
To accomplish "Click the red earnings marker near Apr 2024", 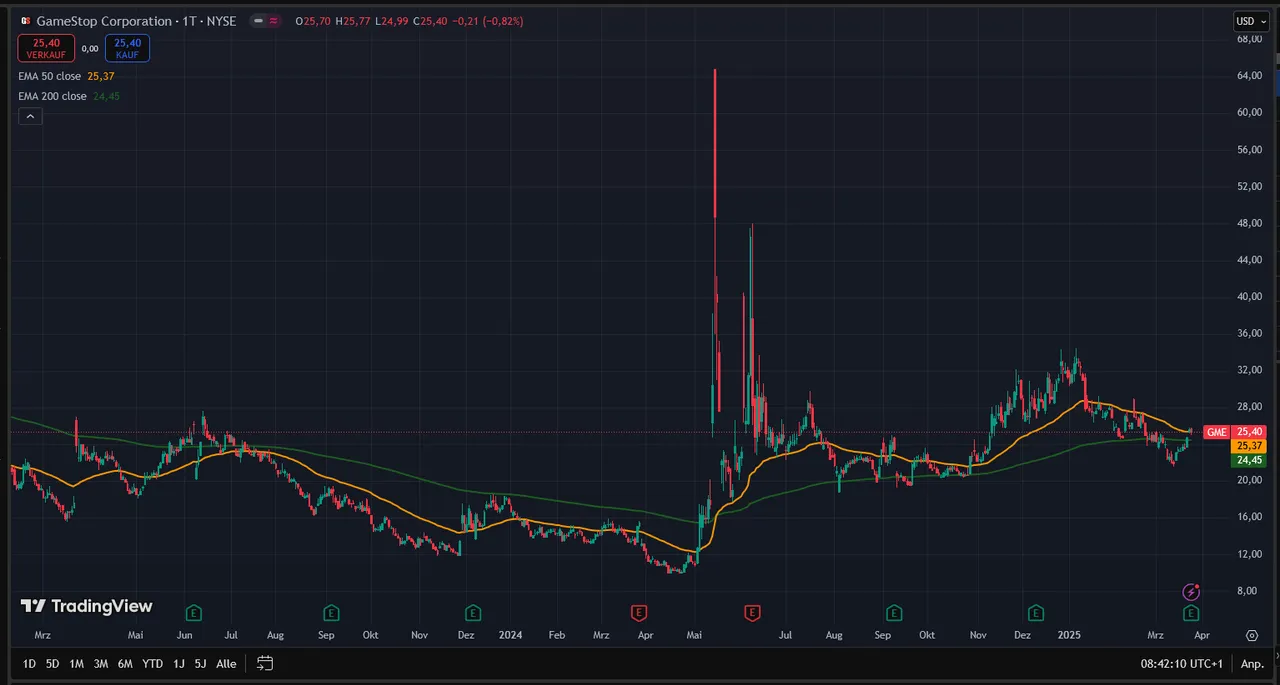I will (638, 612).
